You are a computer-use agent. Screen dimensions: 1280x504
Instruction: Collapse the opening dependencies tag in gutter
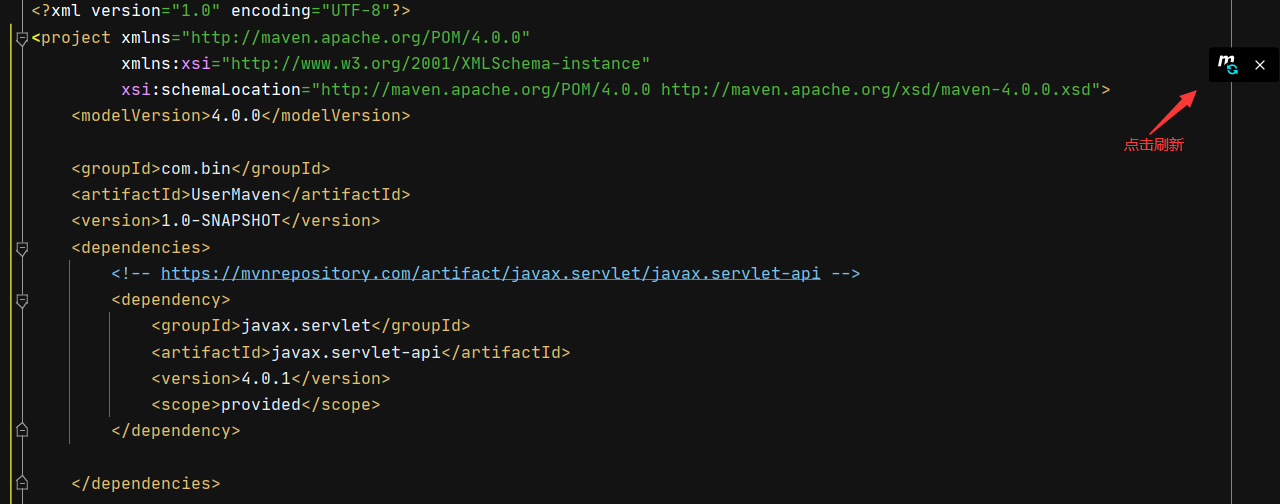[22, 247]
